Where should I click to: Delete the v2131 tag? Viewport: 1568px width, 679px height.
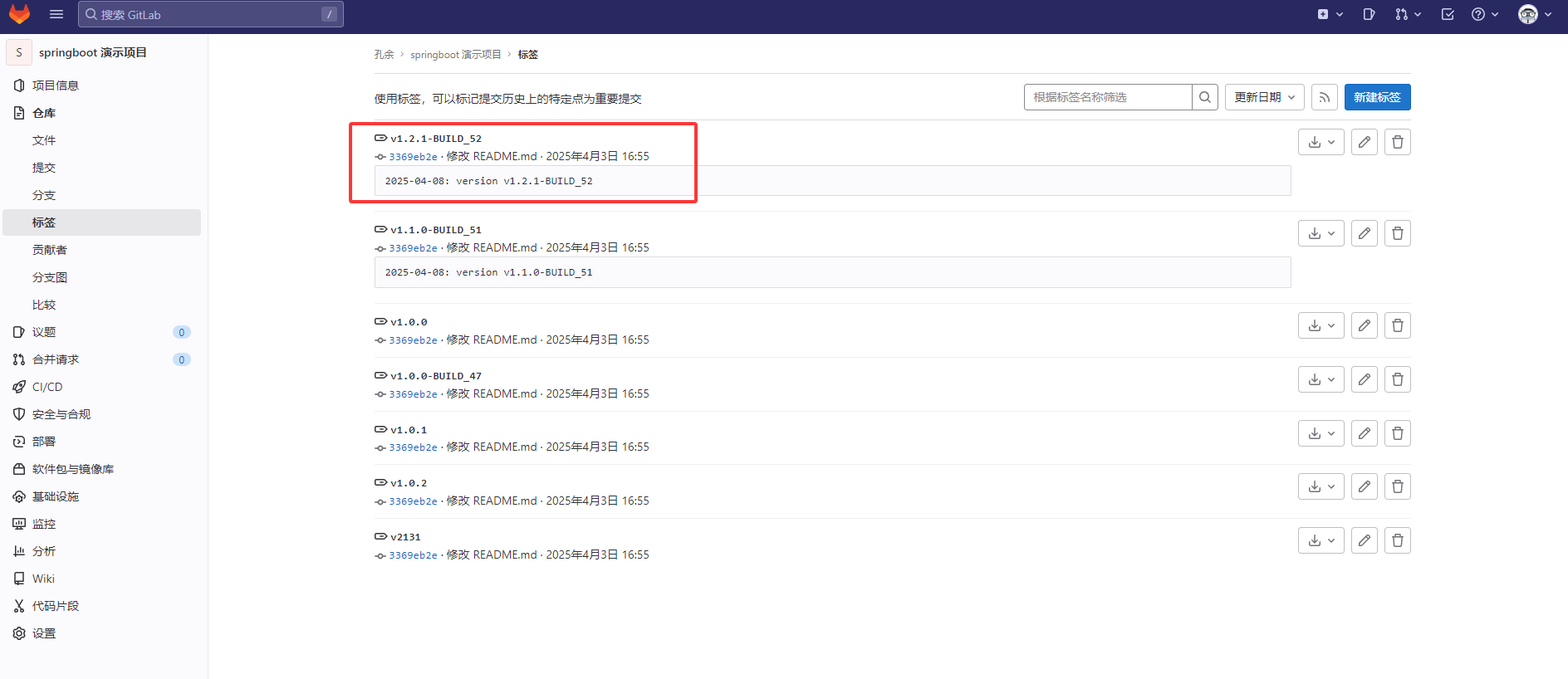(1397, 540)
